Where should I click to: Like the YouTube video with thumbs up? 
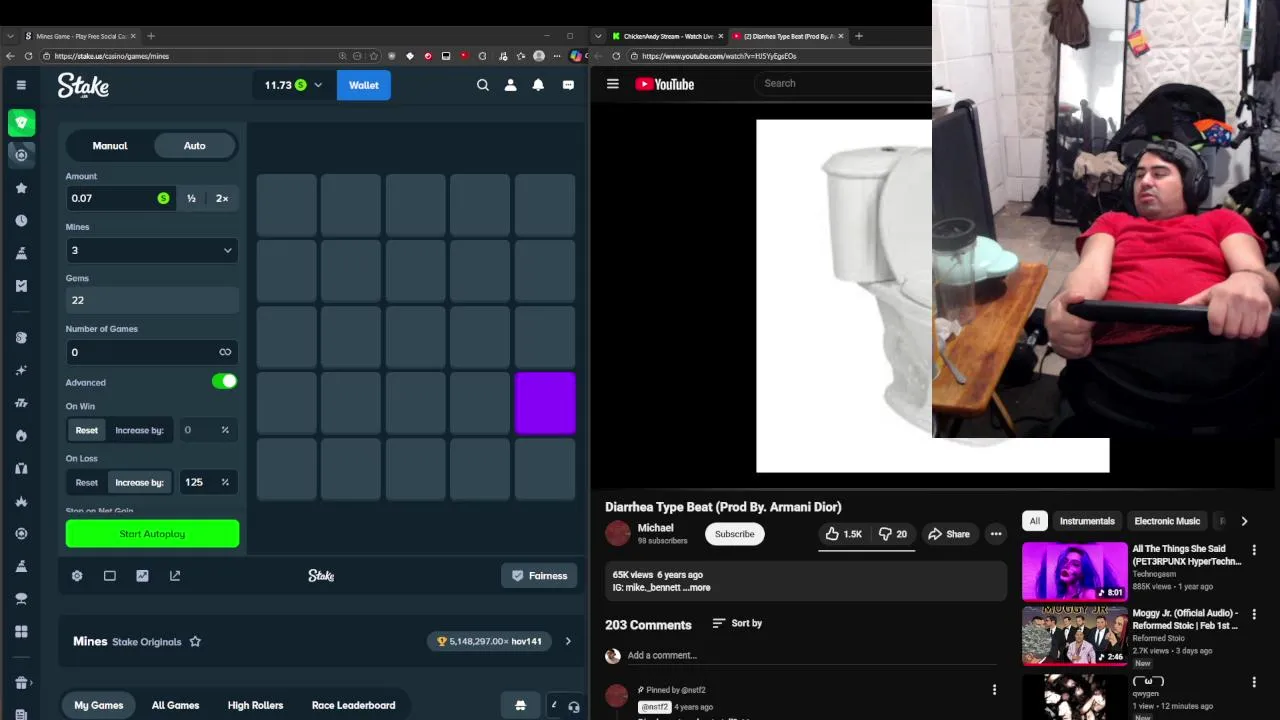(842, 534)
